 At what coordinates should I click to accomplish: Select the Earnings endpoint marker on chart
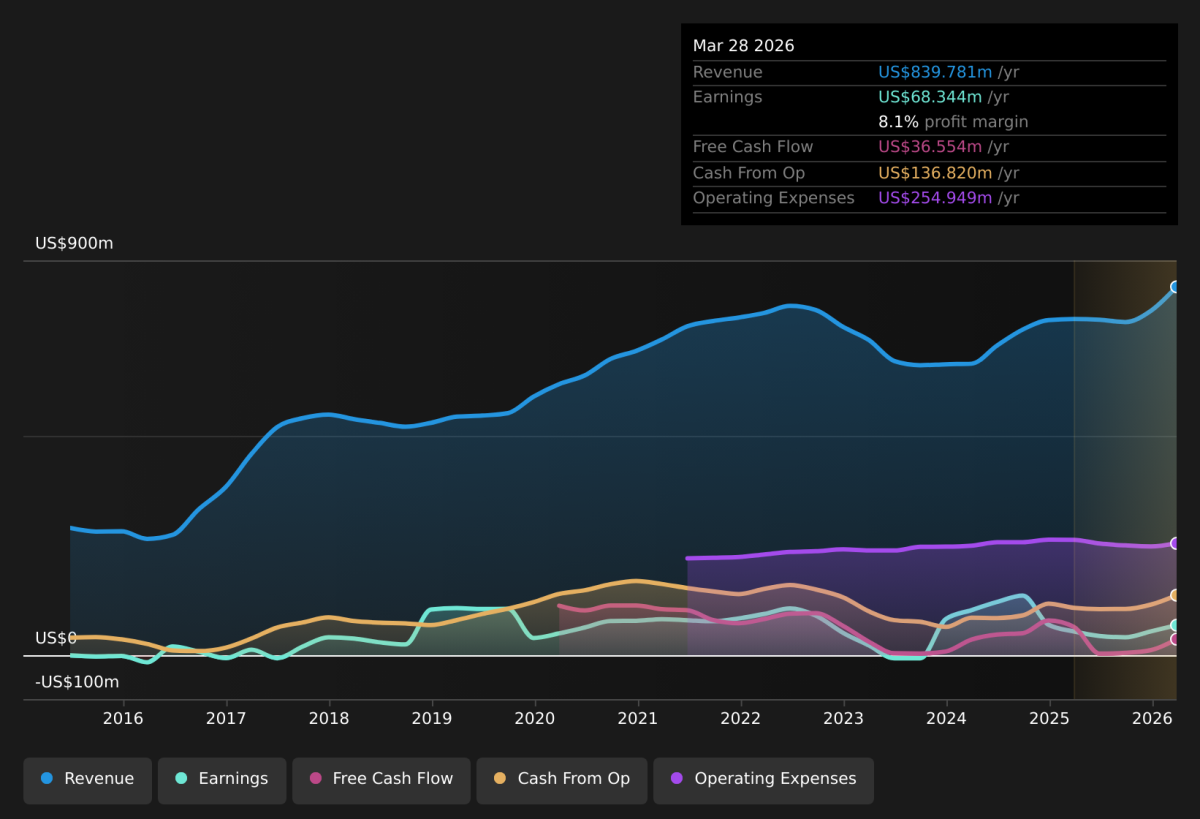point(1176,625)
